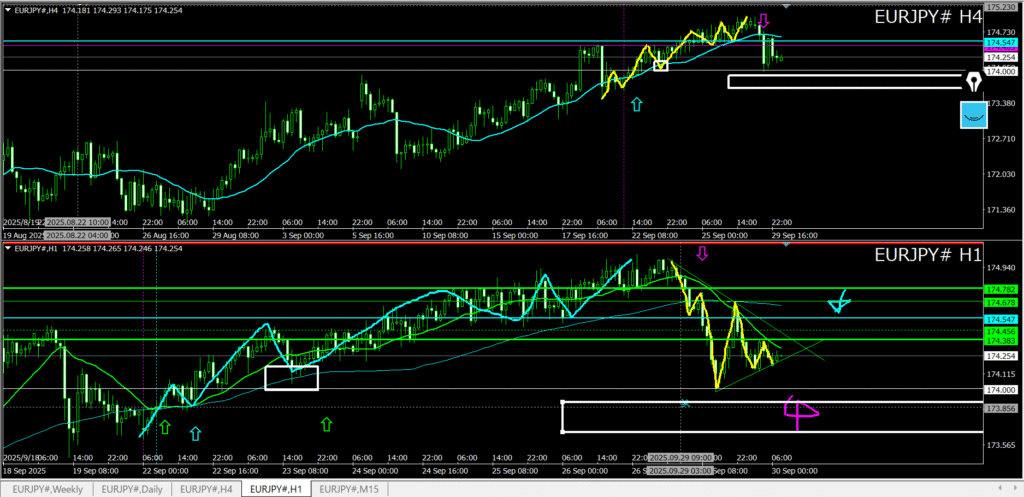Open the EURJPY#,M15 chart tab
This screenshot has width=1024, height=497.
(x=350, y=489)
